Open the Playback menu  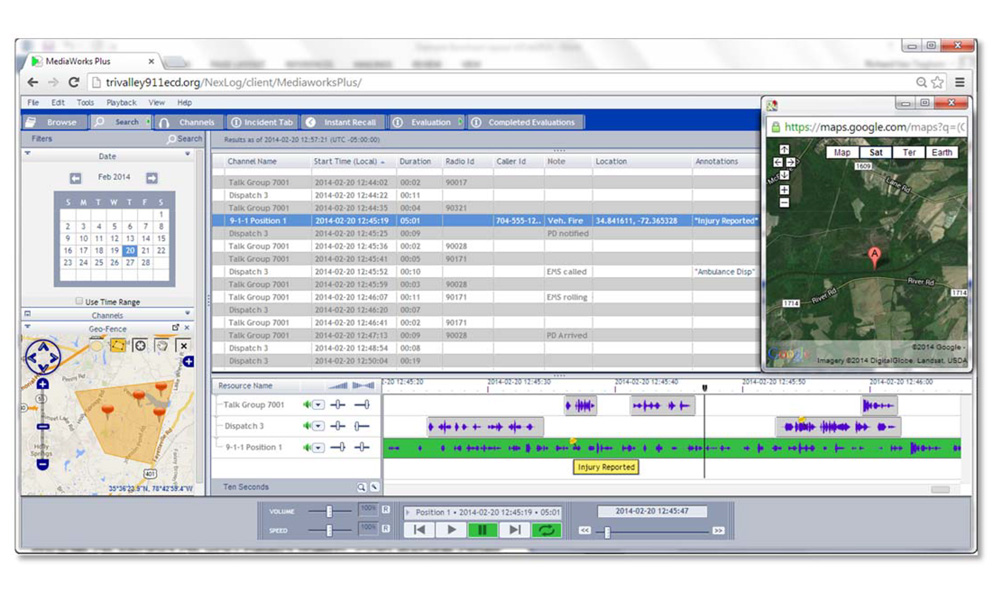tap(121, 102)
